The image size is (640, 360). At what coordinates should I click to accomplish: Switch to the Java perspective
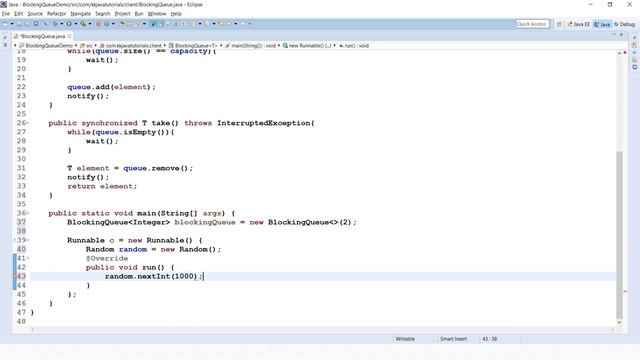(x=602, y=24)
